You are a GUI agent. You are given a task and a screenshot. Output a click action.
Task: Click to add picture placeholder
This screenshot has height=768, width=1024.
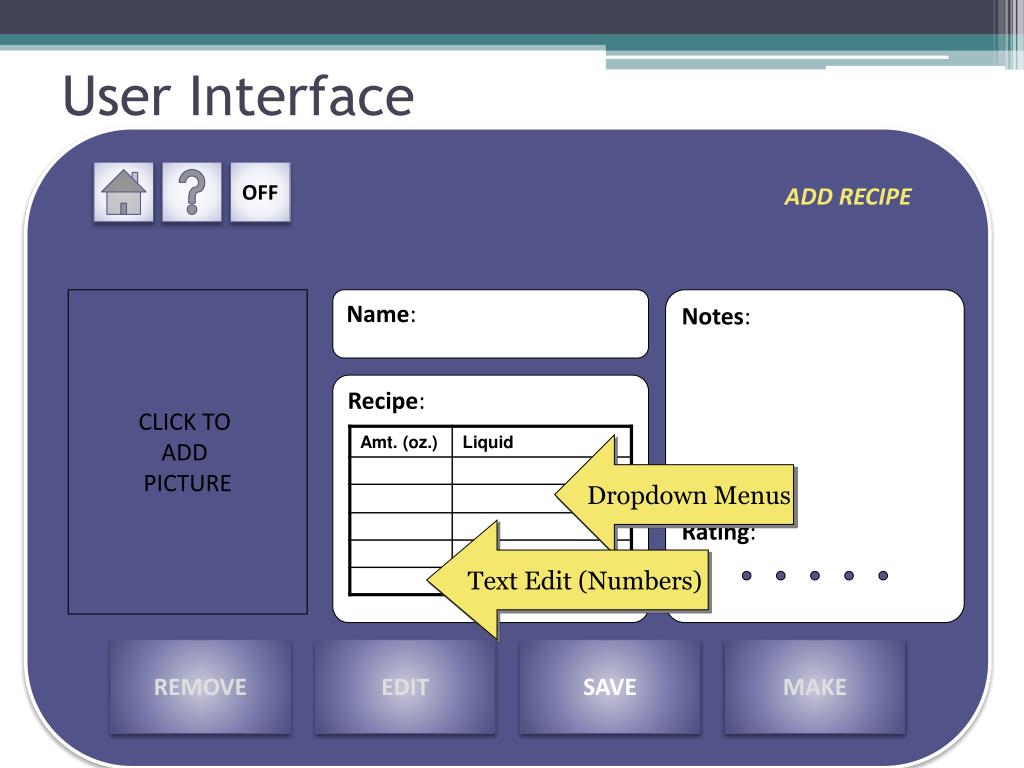coord(187,452)
